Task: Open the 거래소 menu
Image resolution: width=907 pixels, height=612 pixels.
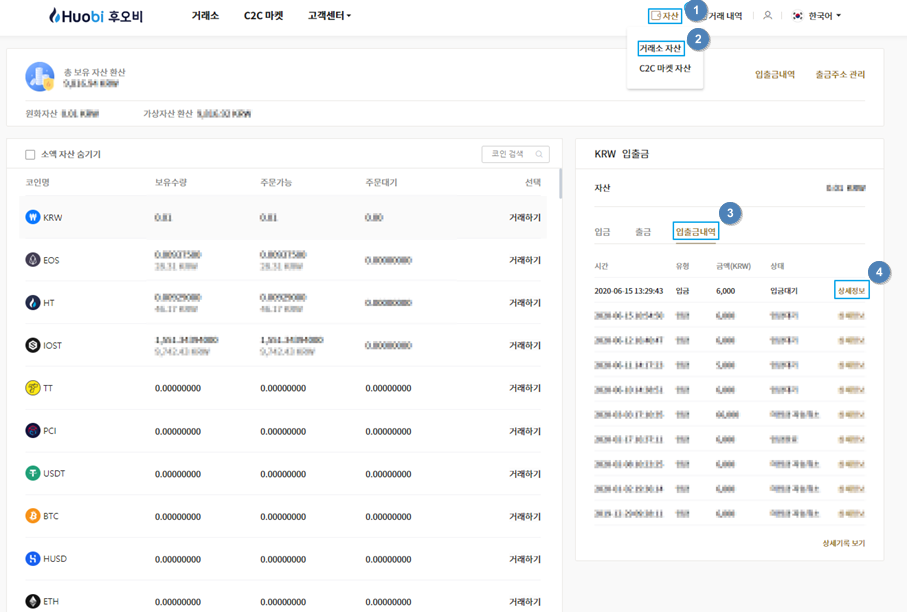Action: pos(205,16)
